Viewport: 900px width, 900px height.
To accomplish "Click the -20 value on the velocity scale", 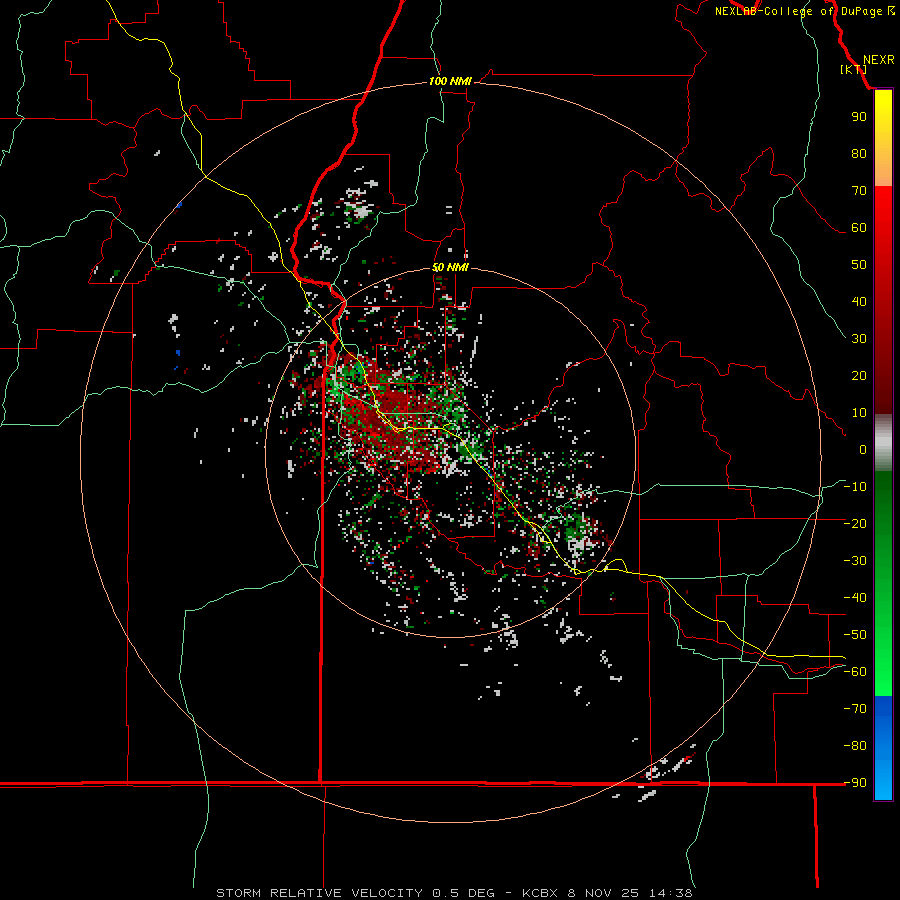I will coord(855,523).
